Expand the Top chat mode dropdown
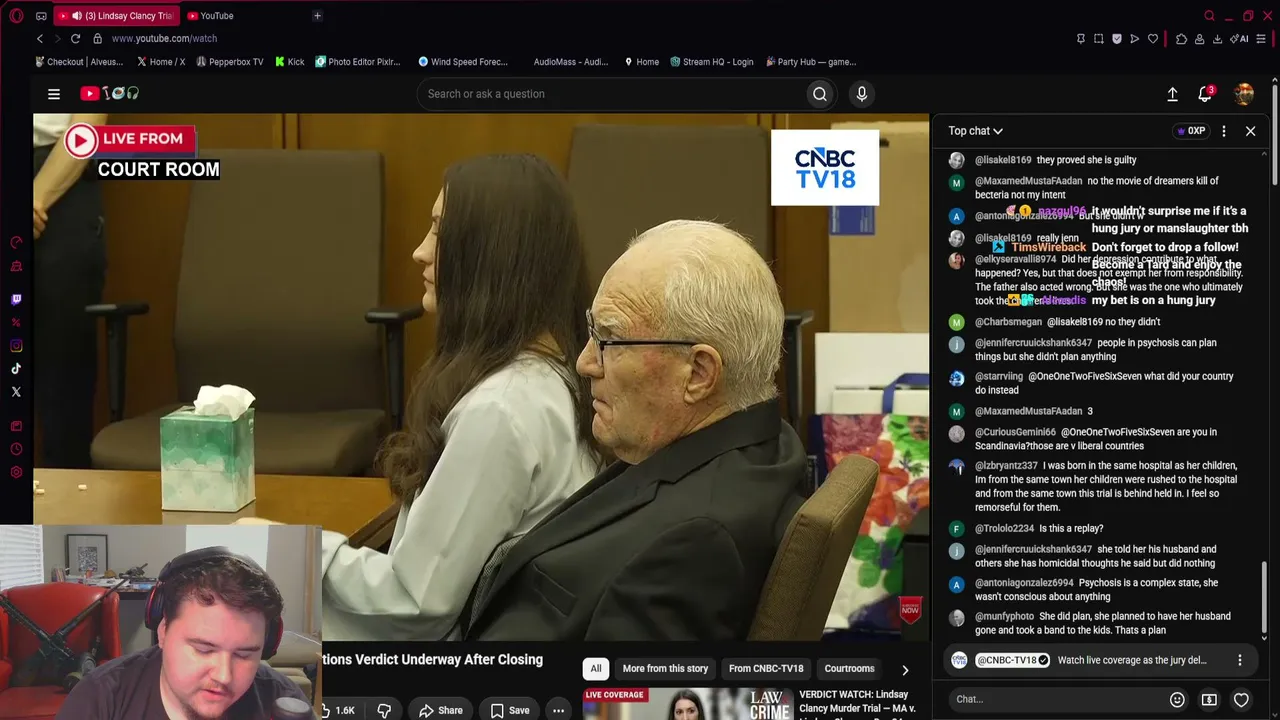 pyautogui.click(x=975, y=131)
